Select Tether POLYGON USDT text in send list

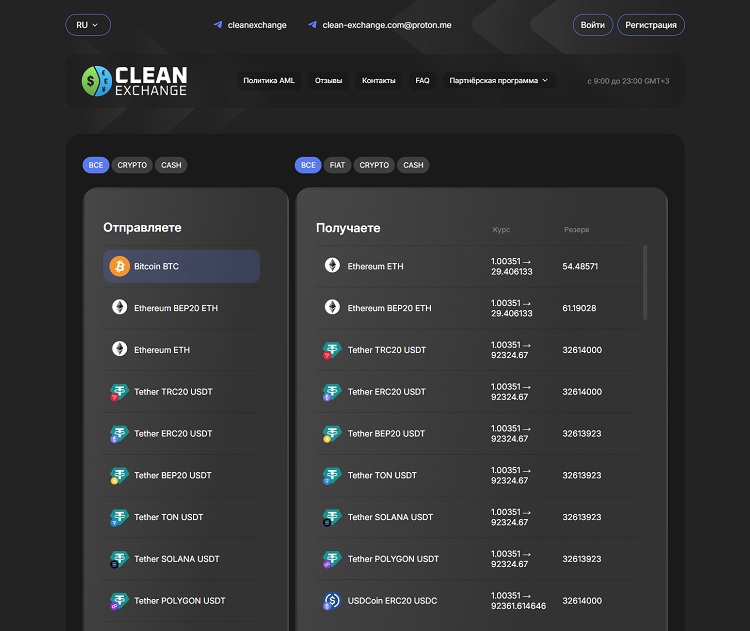click(179, 601)
